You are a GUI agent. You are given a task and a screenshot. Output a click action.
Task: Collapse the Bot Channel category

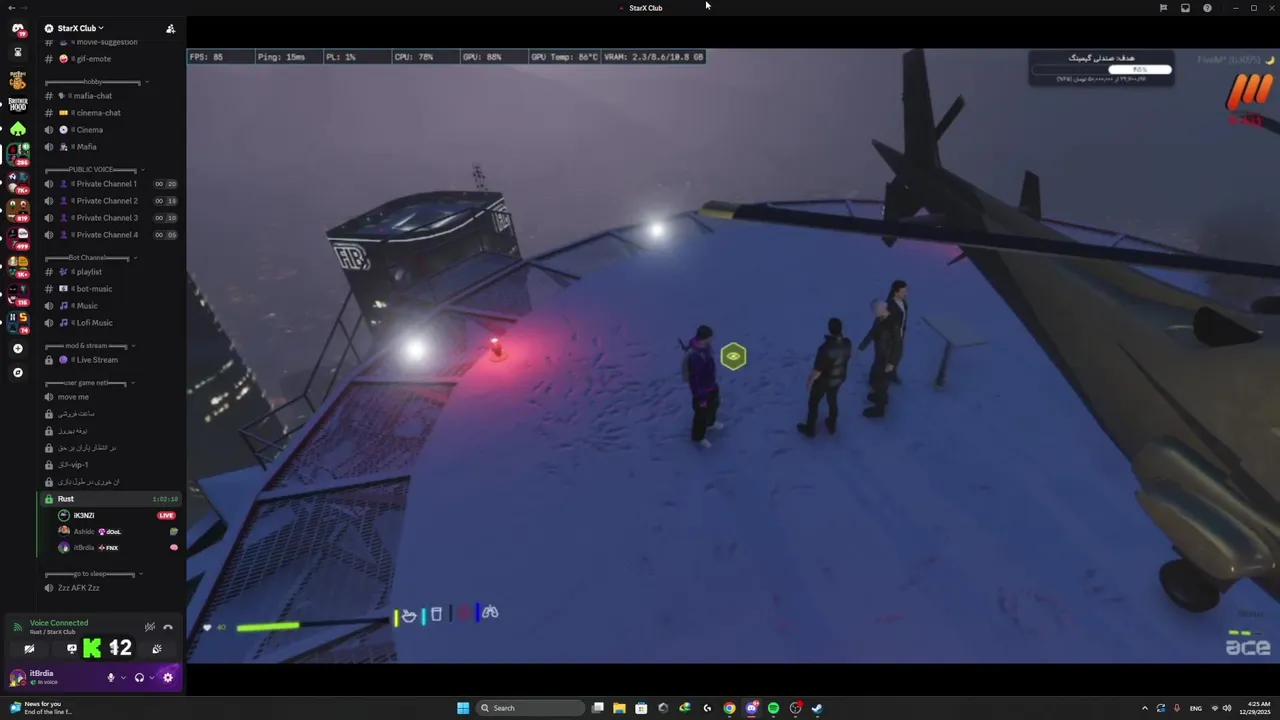pyautogui.click(x=91, y=258)
